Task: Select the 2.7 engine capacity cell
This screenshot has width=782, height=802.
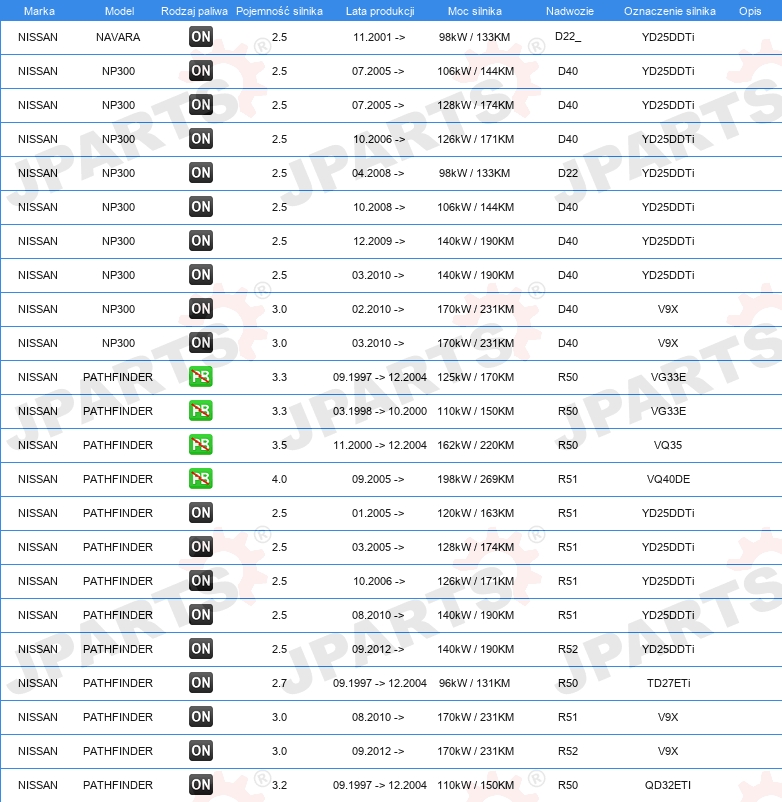Action: [279, 683]
